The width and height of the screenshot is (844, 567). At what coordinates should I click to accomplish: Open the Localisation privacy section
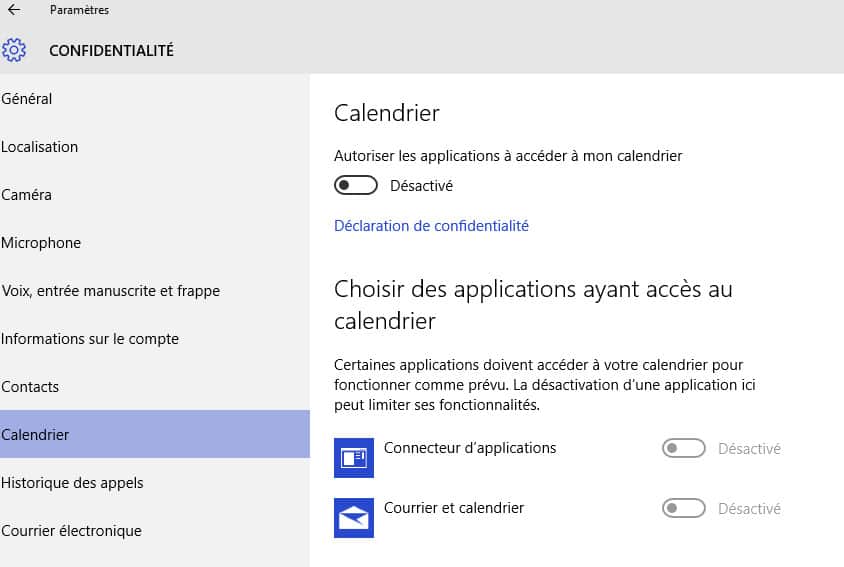(155, 146)
